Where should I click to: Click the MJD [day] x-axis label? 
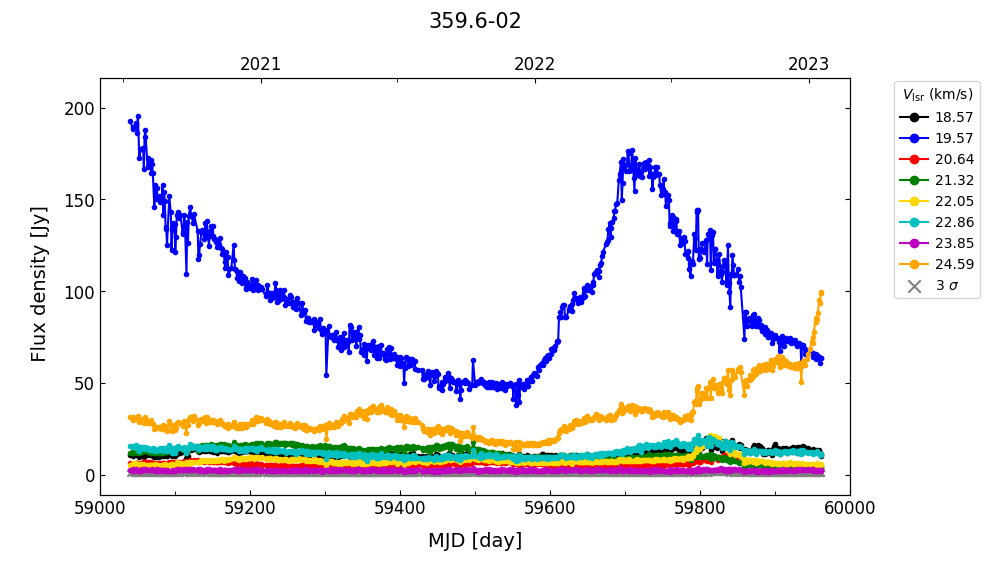click(x=475, y=541)
